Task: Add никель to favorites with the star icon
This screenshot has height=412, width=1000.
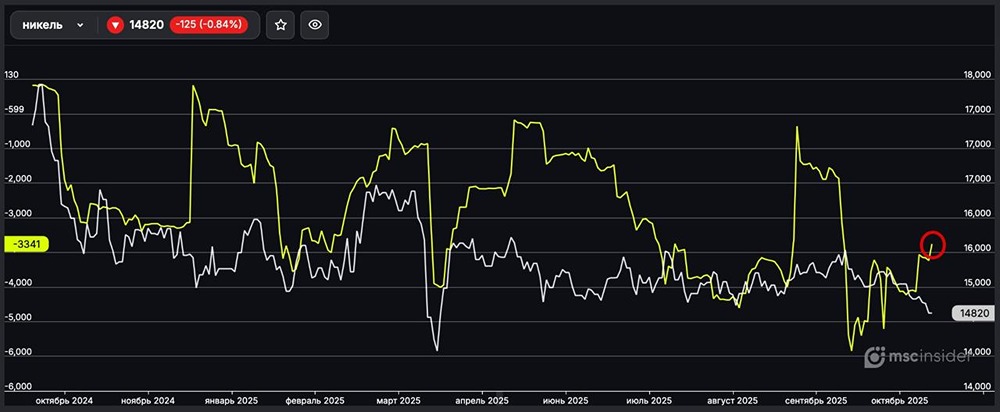Action: point(281,25)
